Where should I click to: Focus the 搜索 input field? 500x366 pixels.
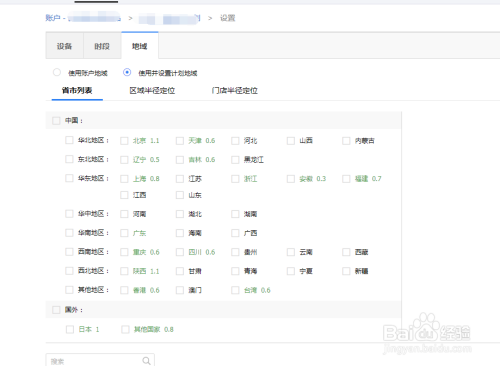pyautogui.click(x=100, y=360)
